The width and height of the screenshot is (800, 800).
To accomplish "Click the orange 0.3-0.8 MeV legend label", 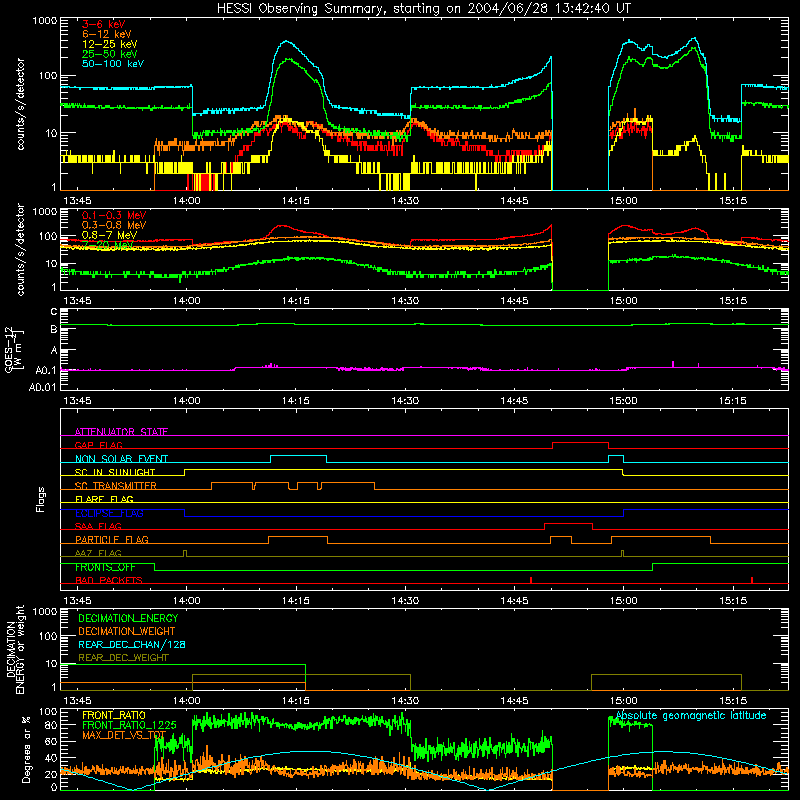I will point(114,225).
